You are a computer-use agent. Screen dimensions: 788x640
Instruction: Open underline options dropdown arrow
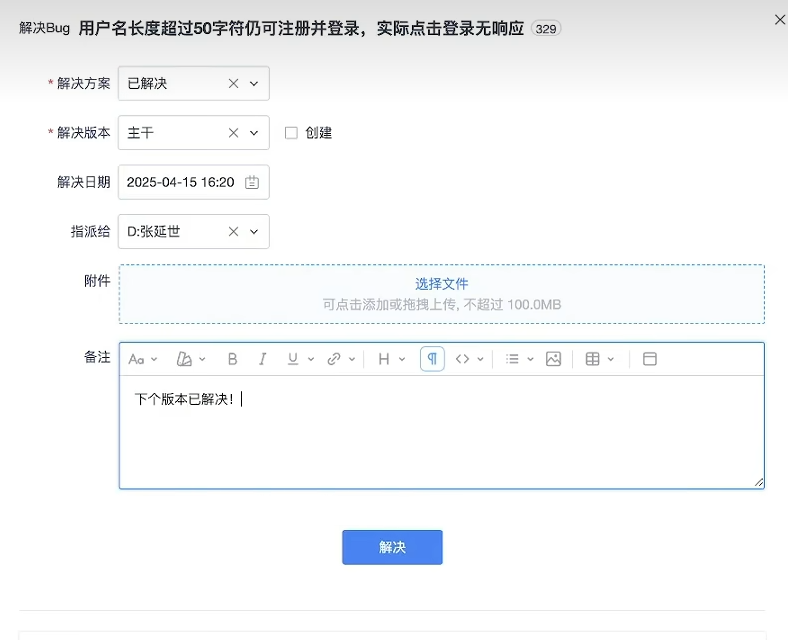(311, 359)
